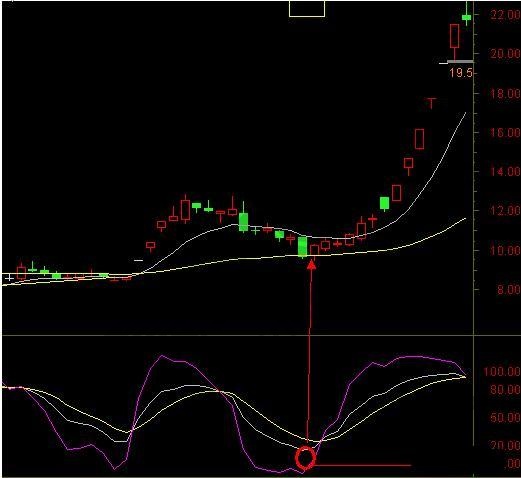Click the tall hollow red candle near 16.00
The image size is (521, 478).
[x=419, y=139]
